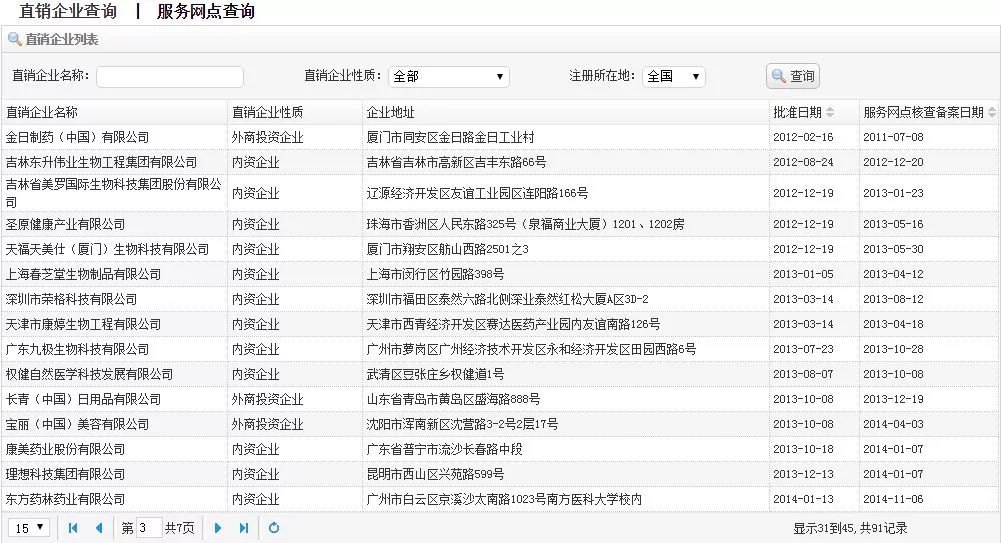1001x543 pixels.
Task: Go to next page of results
Action: coord(218,528)
